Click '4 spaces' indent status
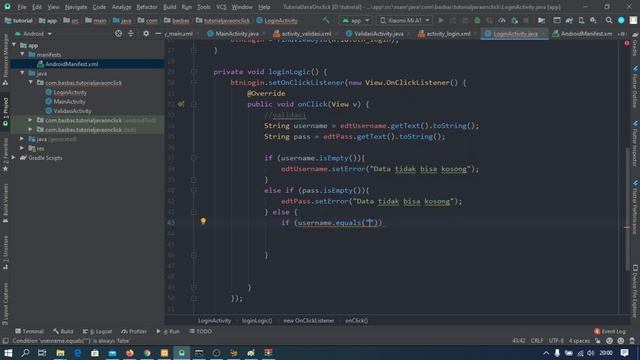 pos(579,340)
